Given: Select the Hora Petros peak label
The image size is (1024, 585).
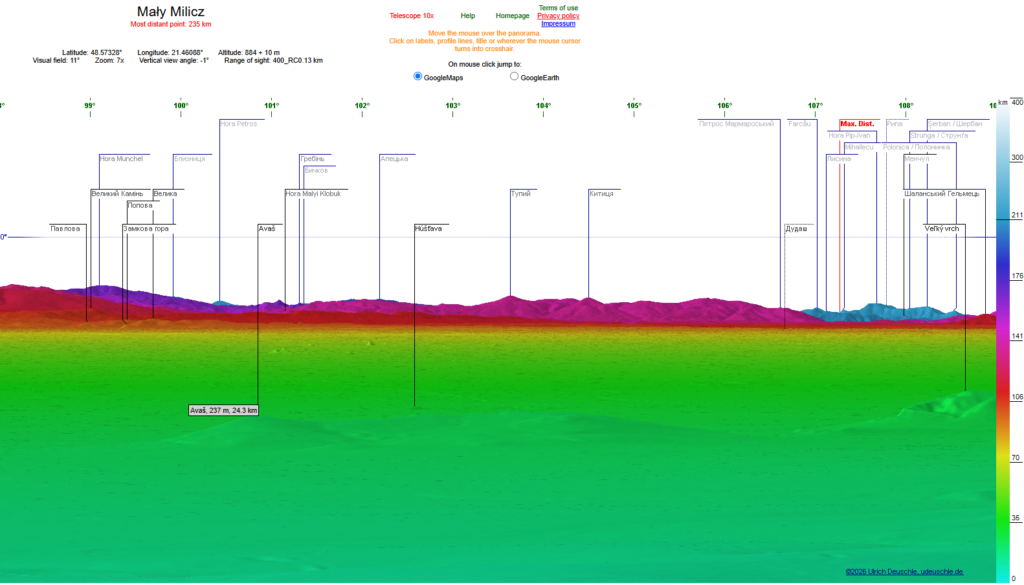Looking at the screenshot, I should pos(238,123).
